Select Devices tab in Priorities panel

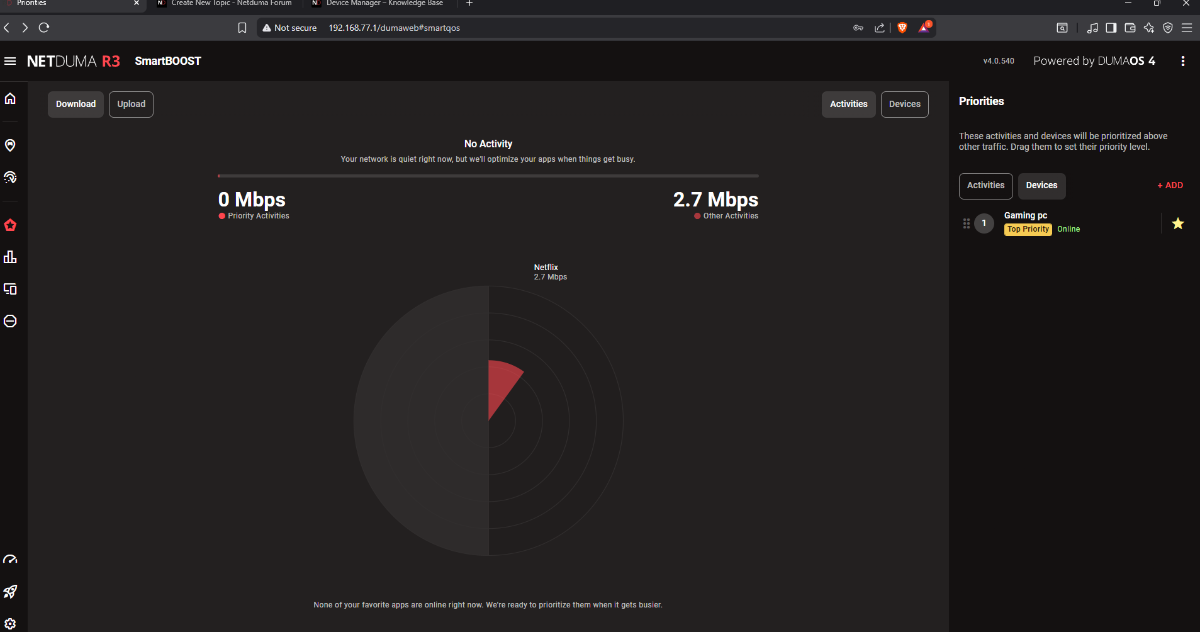pos(1042,185)
